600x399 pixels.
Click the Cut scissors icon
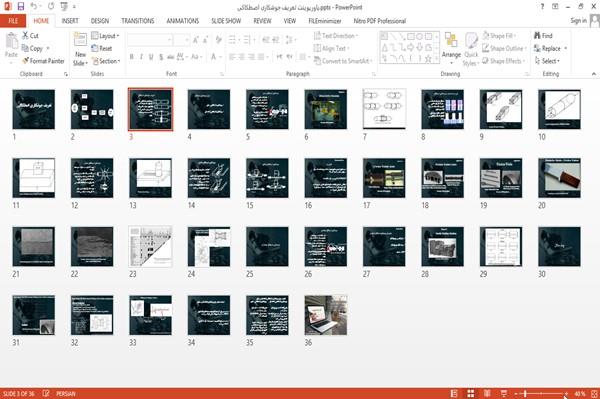pos(26,36)
